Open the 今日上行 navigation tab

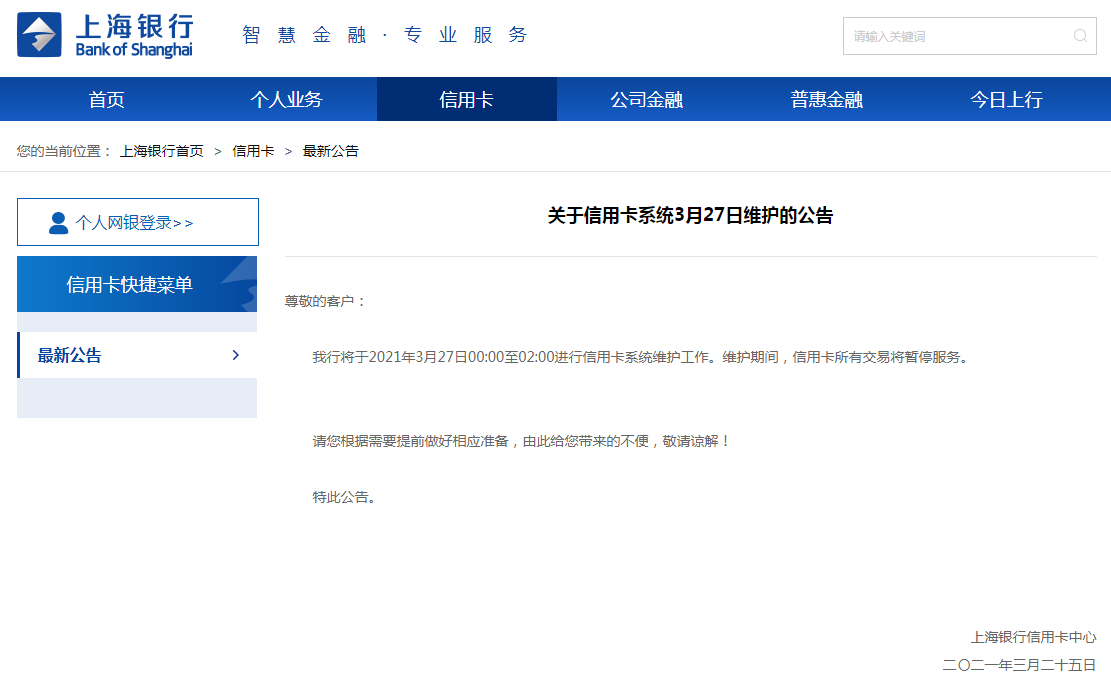coord(1006,99)
